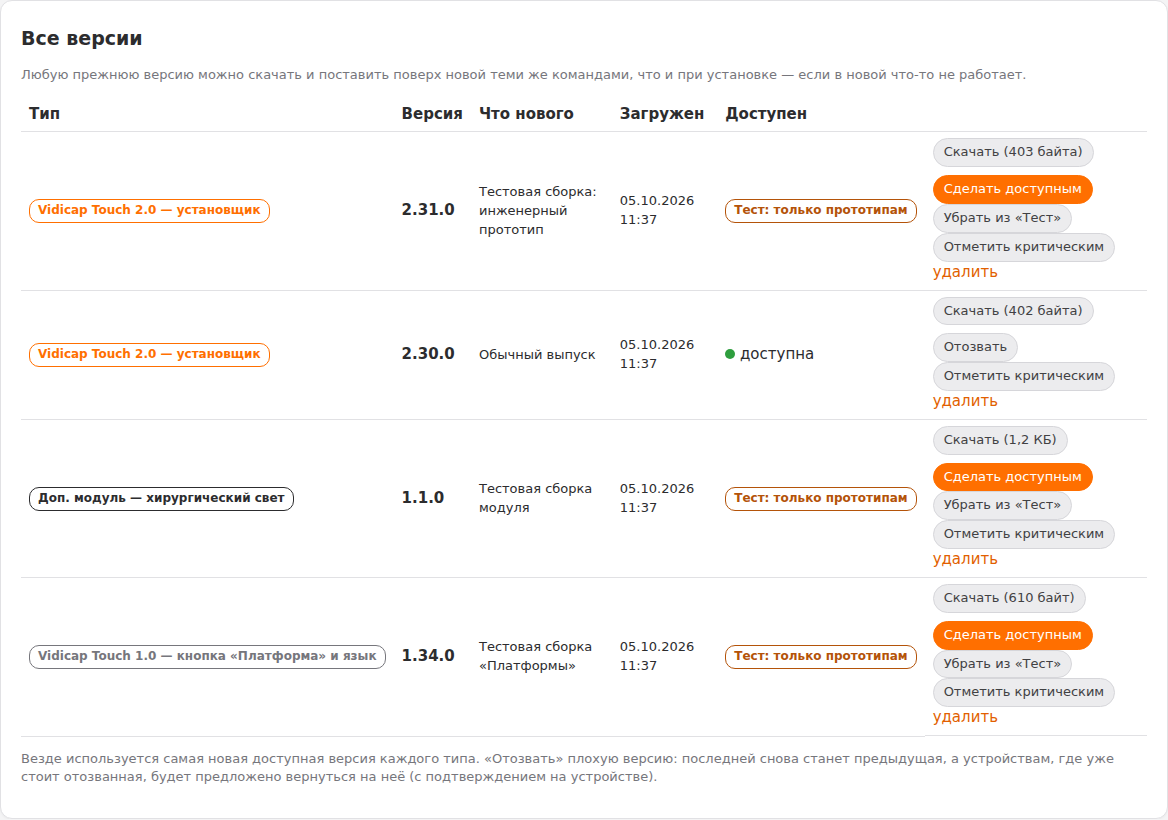Click the «Тест: только прототипам» badge in the 1.1.0 row

point(820,498)
